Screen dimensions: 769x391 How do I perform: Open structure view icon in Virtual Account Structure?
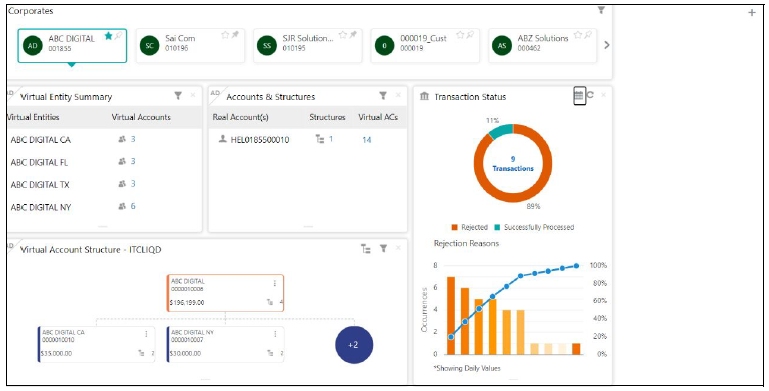click(x=366, y=249)
